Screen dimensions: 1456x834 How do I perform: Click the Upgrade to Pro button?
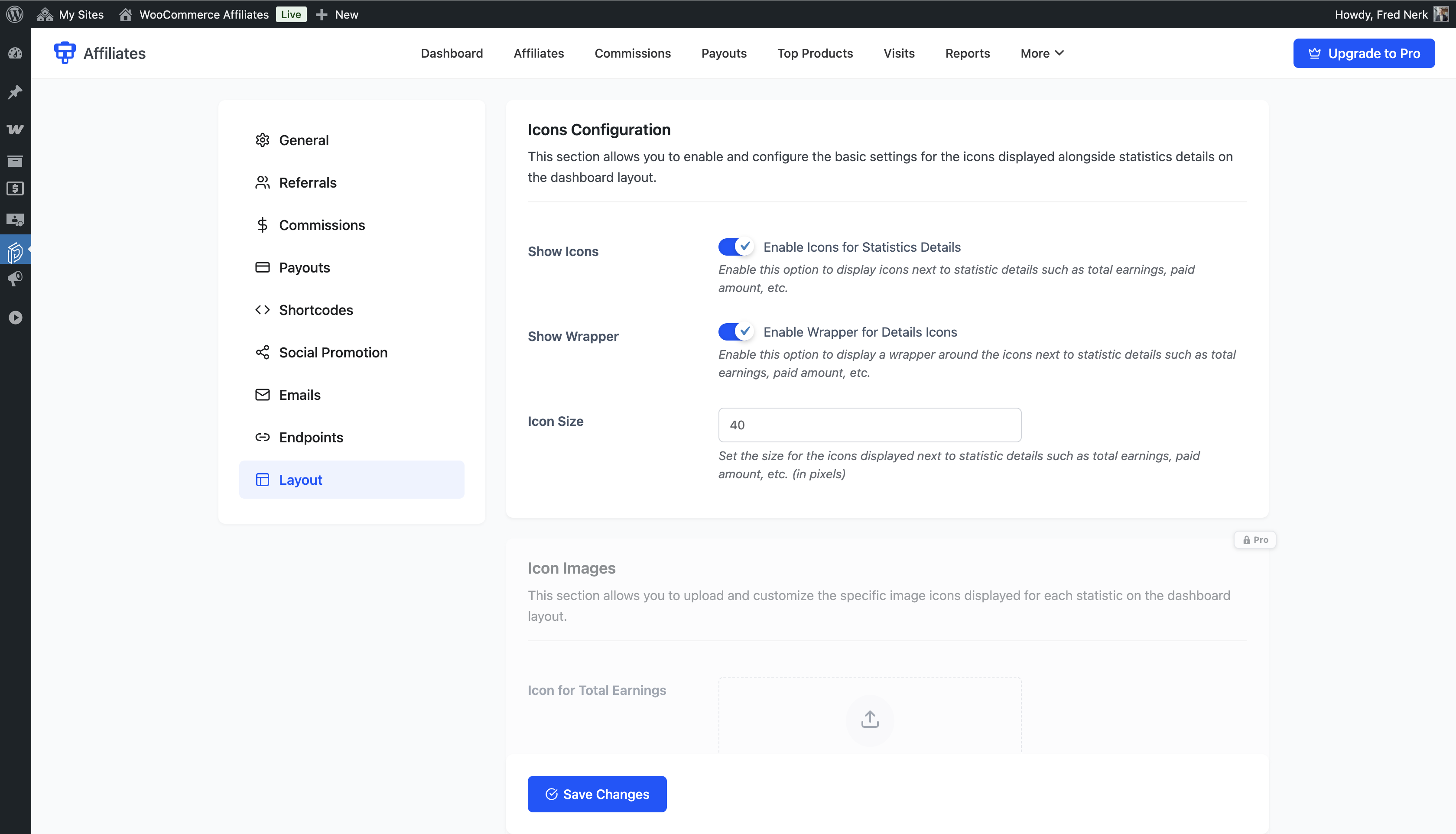pyautogui.click(x=1364, y=53)
